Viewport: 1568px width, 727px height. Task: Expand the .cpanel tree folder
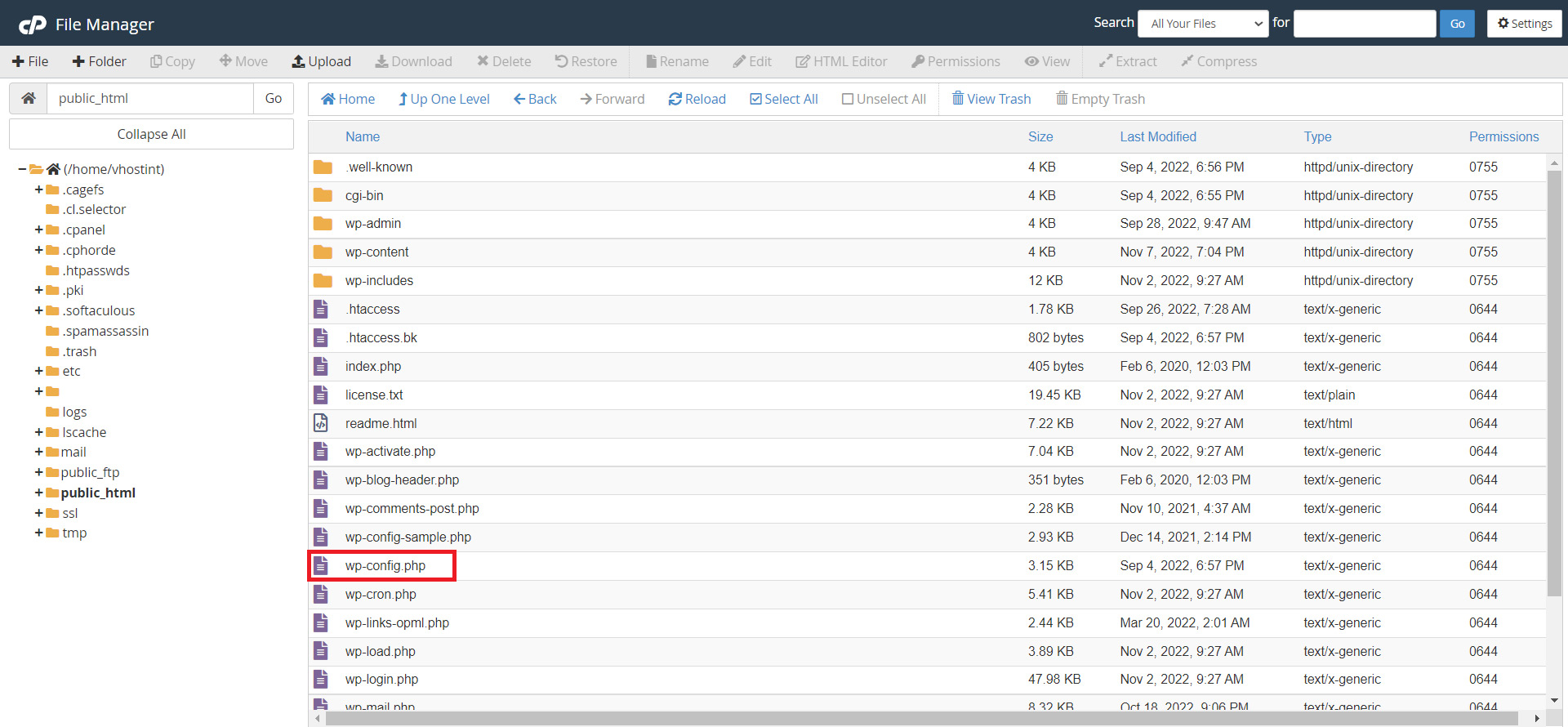[x=38, y=230]
